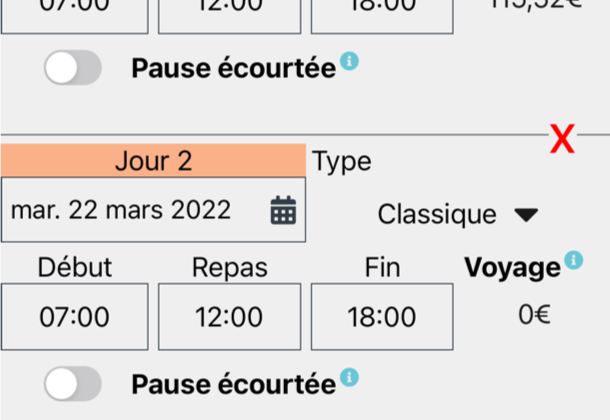Click the red X to remove Jour 2
The height and width of the screenshot is (420, 610).
click(x=562, y=138)
